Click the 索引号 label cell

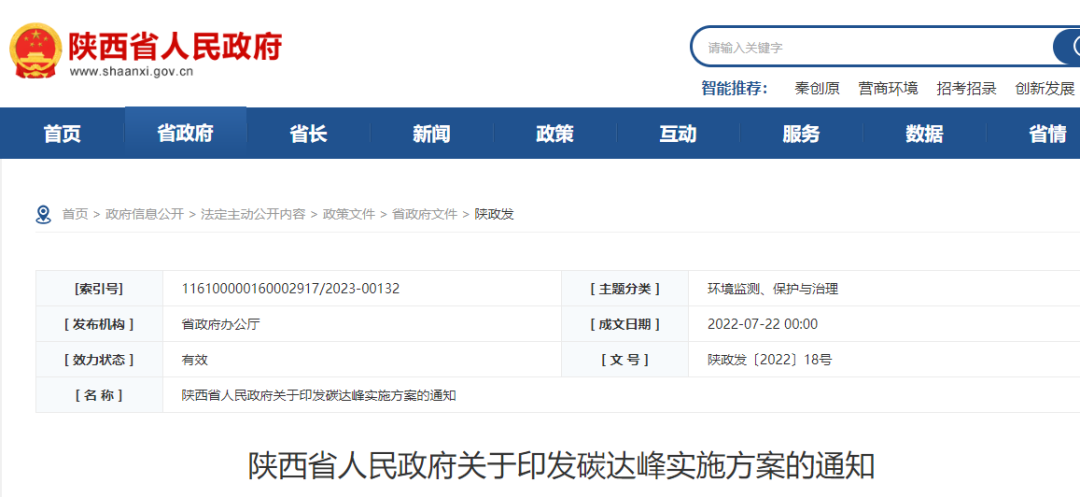coord(99,289)
